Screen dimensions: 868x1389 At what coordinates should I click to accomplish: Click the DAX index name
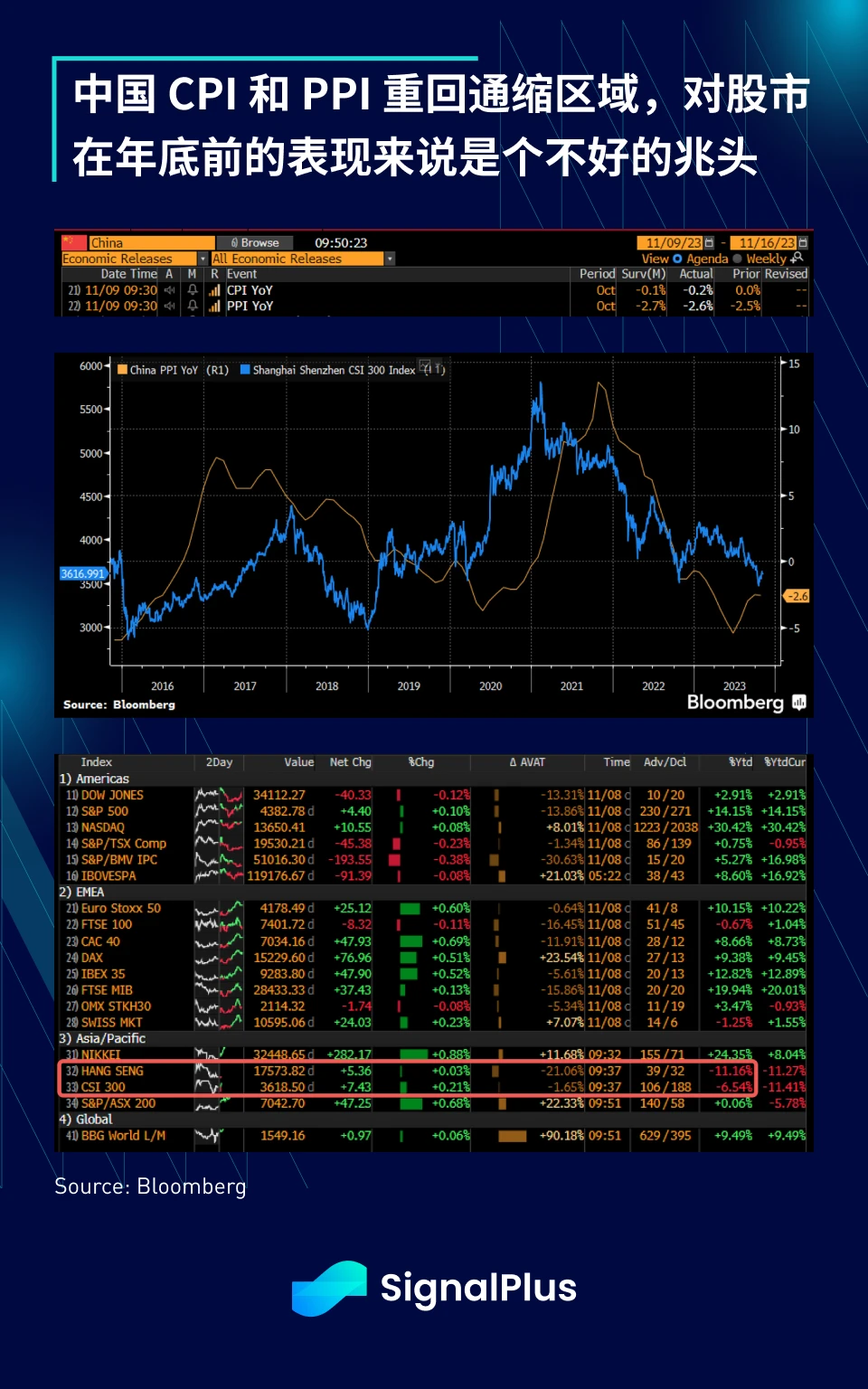tap(92, 958)
